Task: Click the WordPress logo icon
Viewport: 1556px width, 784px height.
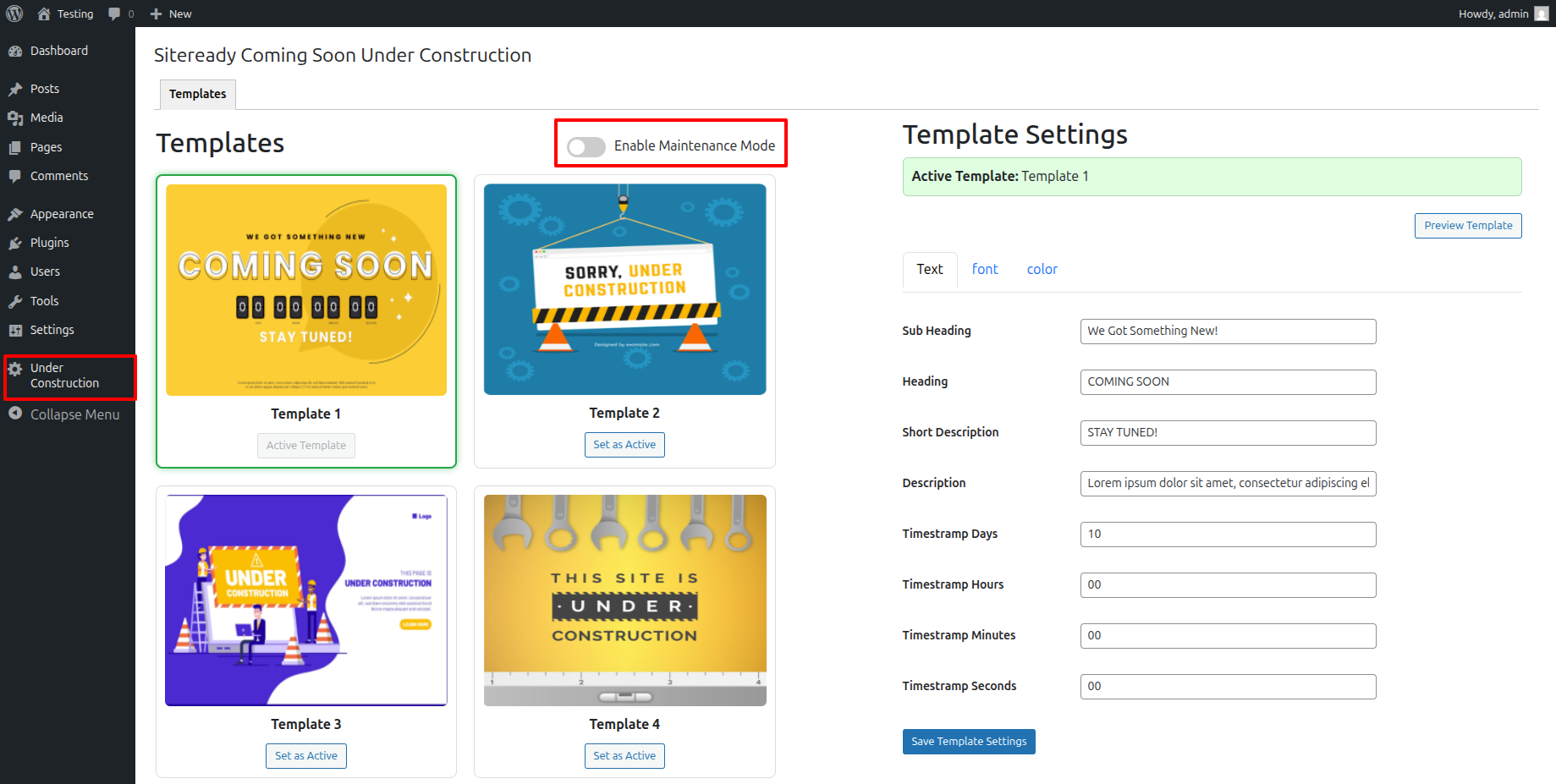Action: pos(14,14)
